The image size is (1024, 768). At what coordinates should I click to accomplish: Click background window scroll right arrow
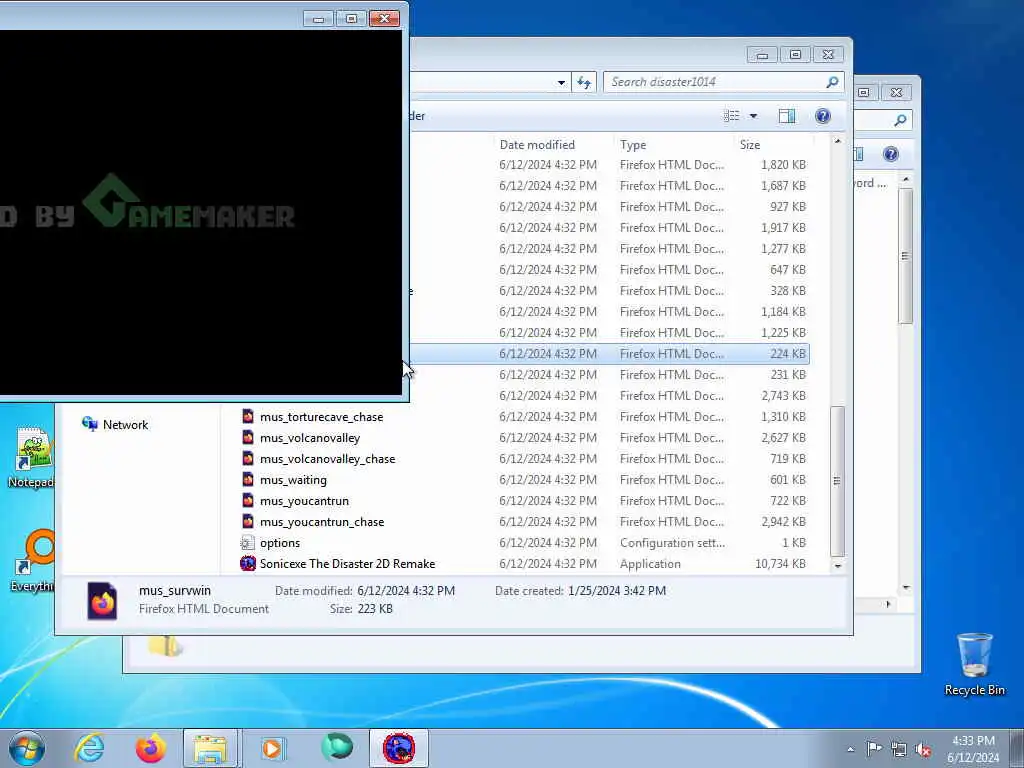click(888, 605)
